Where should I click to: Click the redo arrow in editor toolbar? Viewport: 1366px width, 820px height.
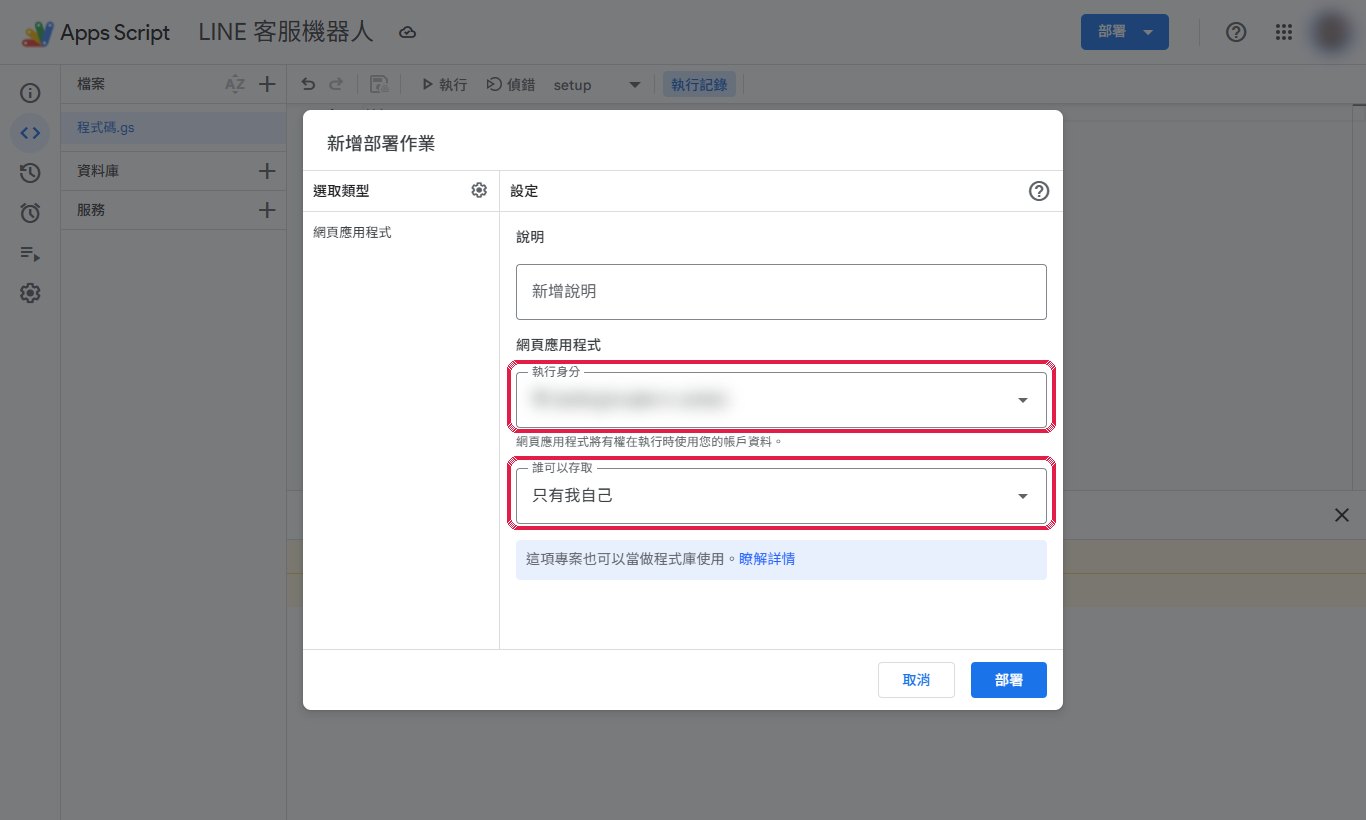click(336, 85)
